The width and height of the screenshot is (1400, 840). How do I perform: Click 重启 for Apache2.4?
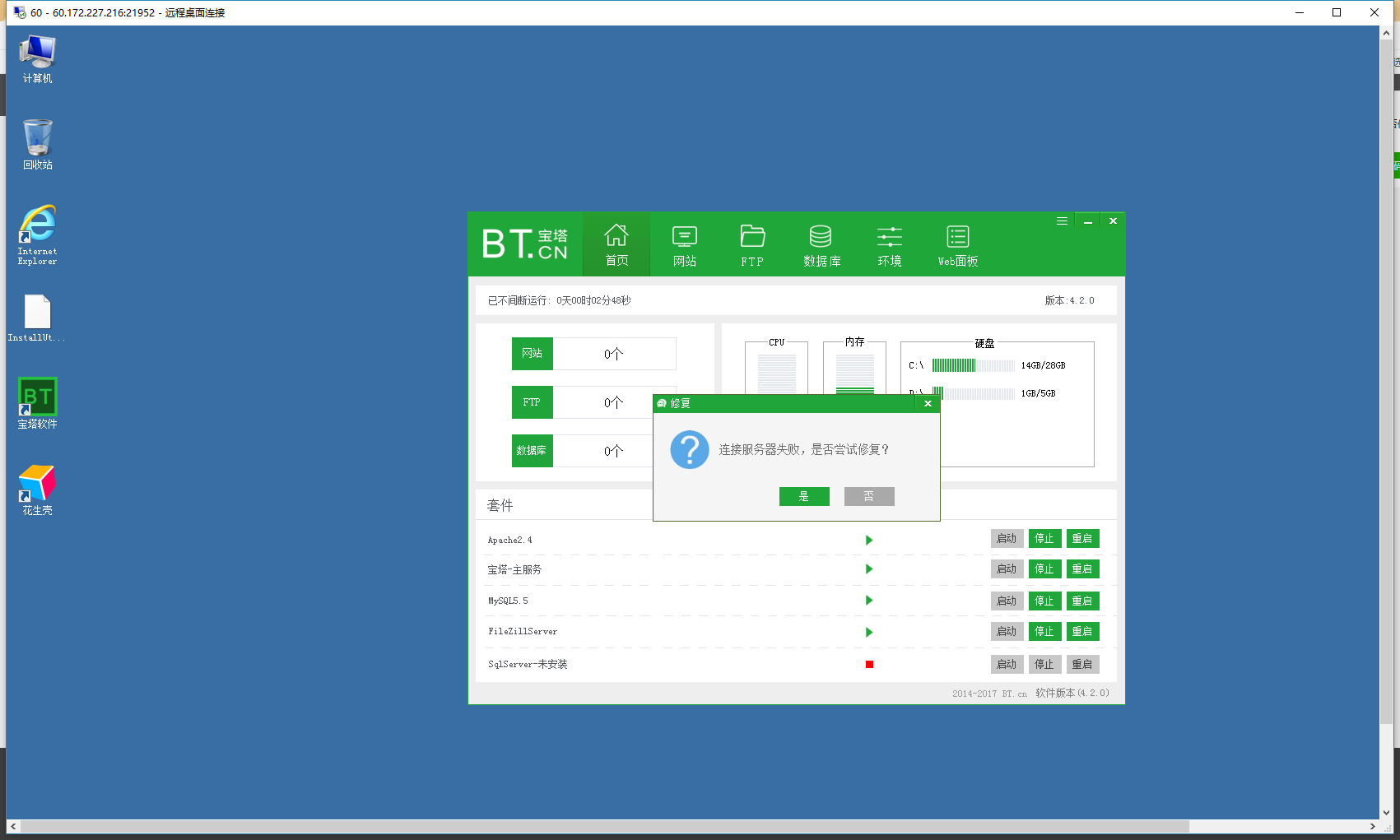point(1082,539)
